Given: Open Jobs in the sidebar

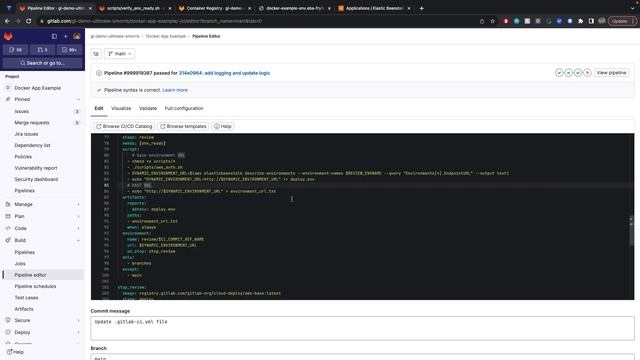Looking at the screenshot, I should [42, 264].
